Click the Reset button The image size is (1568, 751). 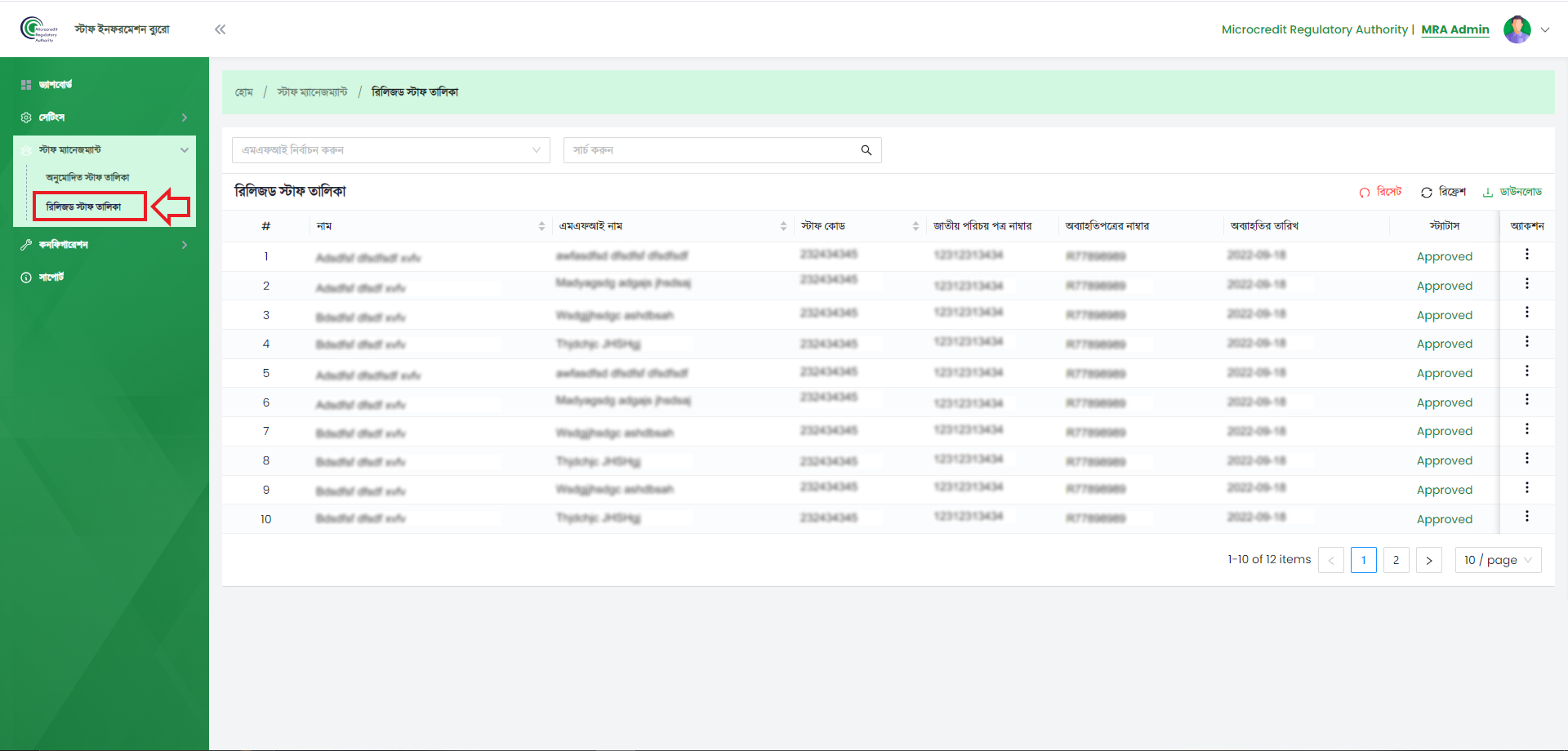tap(1380, 192)
